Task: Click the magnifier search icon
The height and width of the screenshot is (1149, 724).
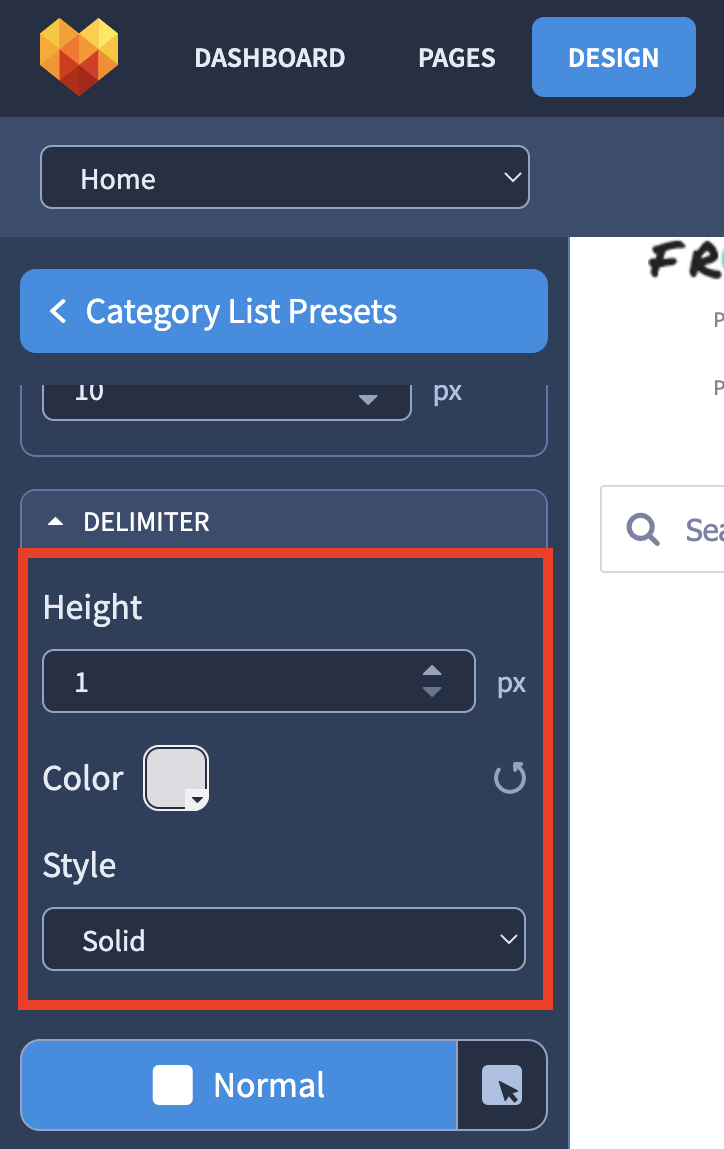Action: pos(643,528)
